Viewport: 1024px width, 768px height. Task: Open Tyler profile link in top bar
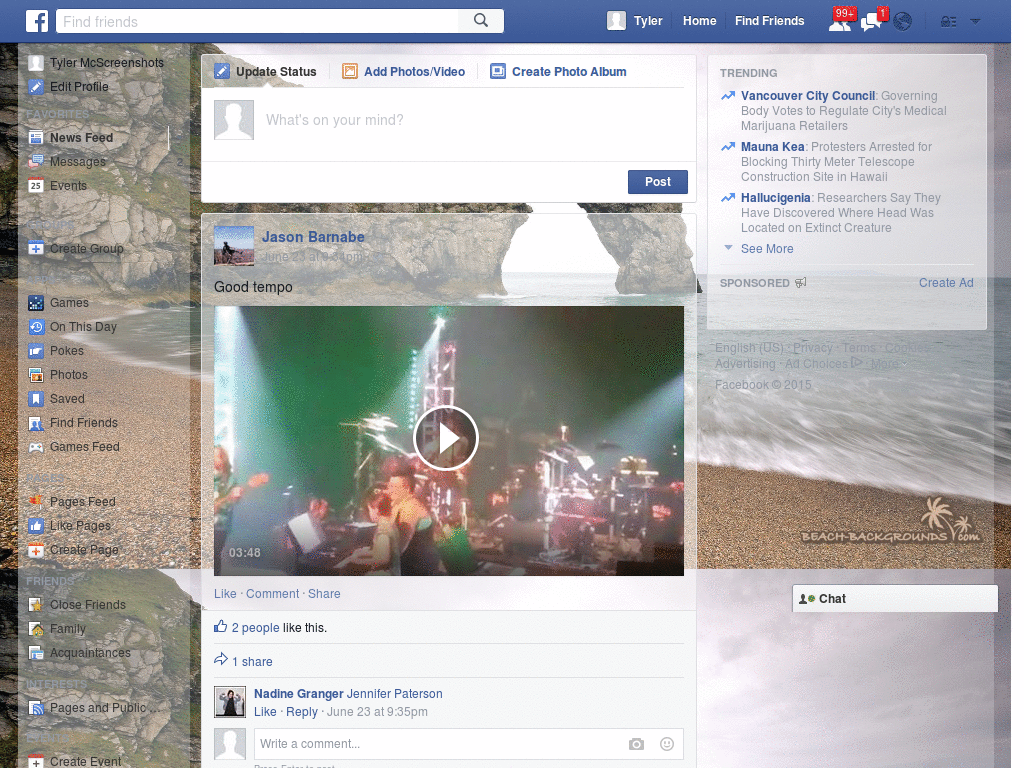648,21
